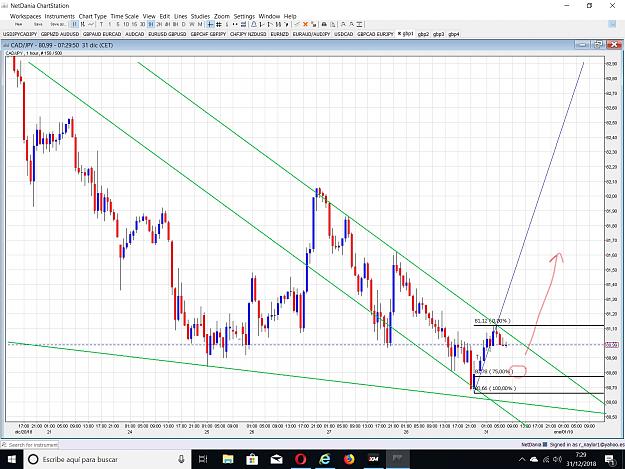Switch to the GBPNZD AUDUSD workspace tab
625x469 pixels.
60,34
